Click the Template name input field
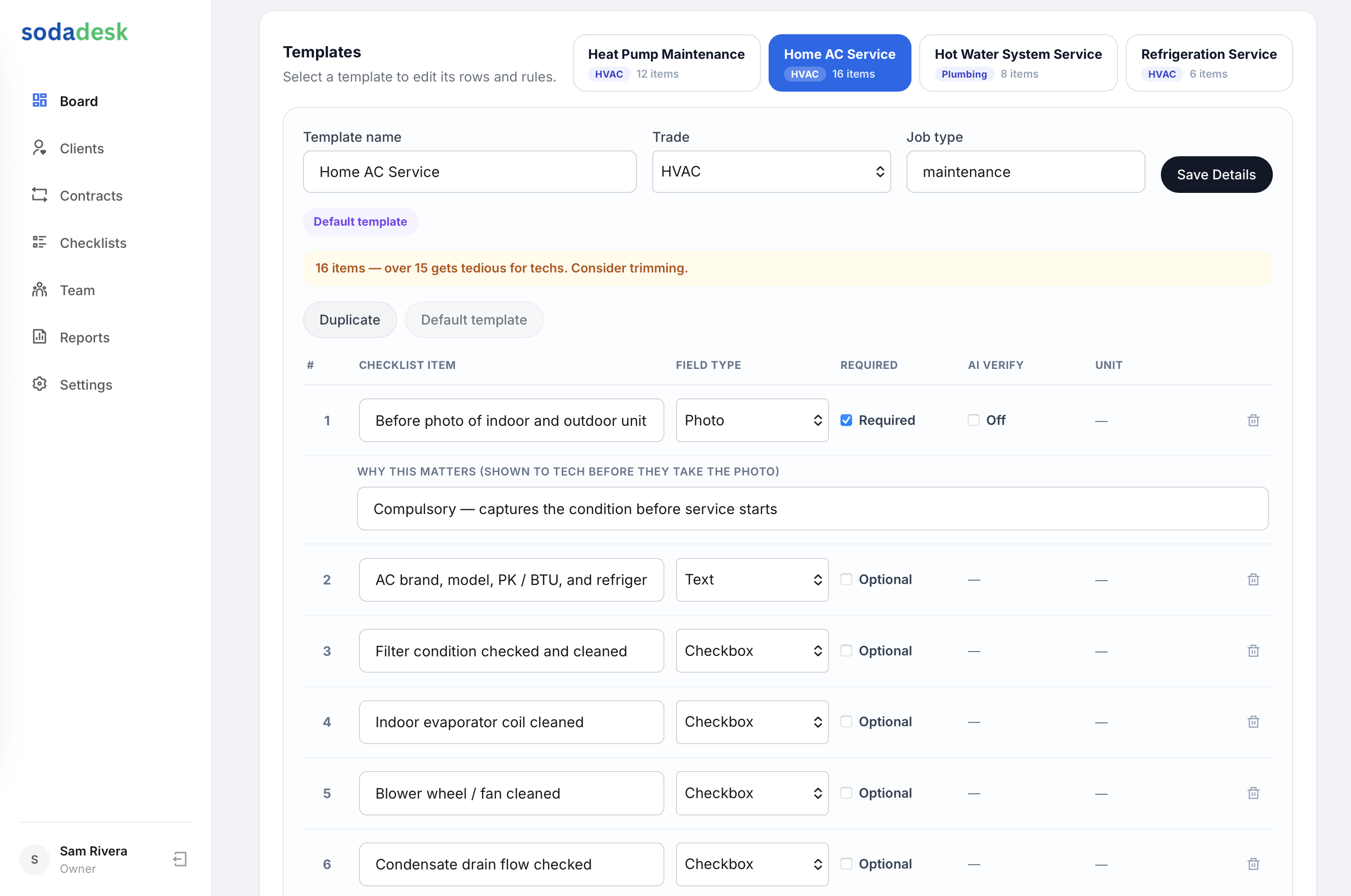Image resolution: width=1351 pixels, height=896 pixels. pyautogui.click(x=469, y=171)
